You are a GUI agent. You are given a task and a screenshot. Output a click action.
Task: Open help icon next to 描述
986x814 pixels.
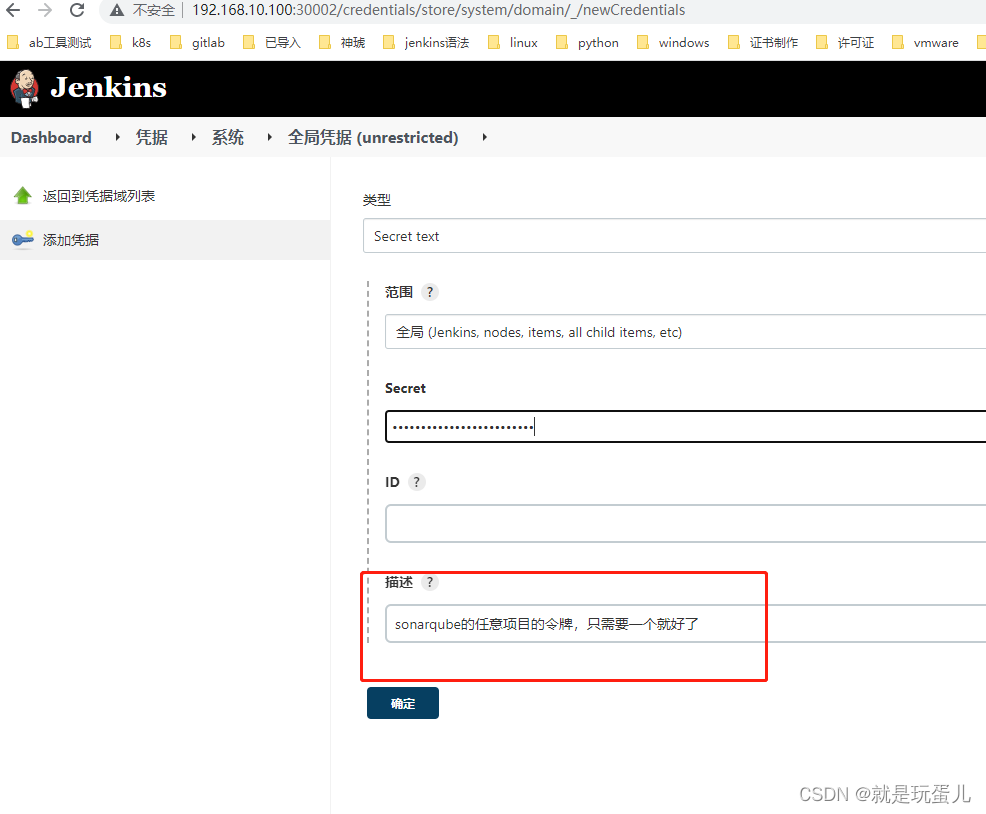tap(429, 582)
